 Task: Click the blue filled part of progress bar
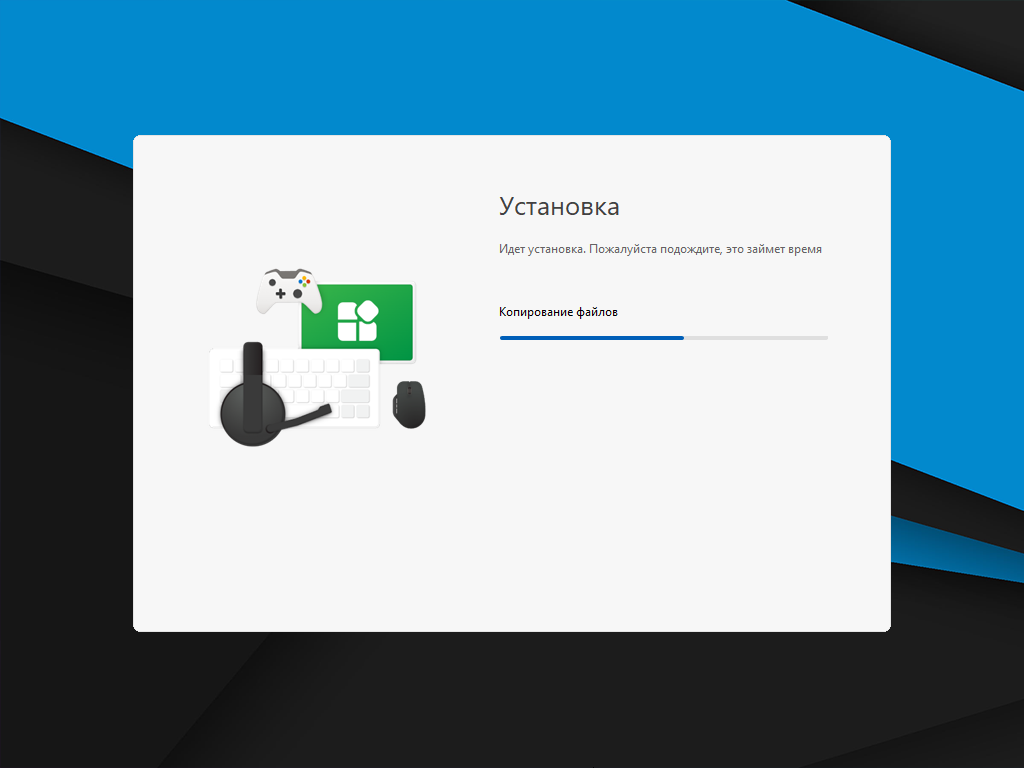pos(590,338)
